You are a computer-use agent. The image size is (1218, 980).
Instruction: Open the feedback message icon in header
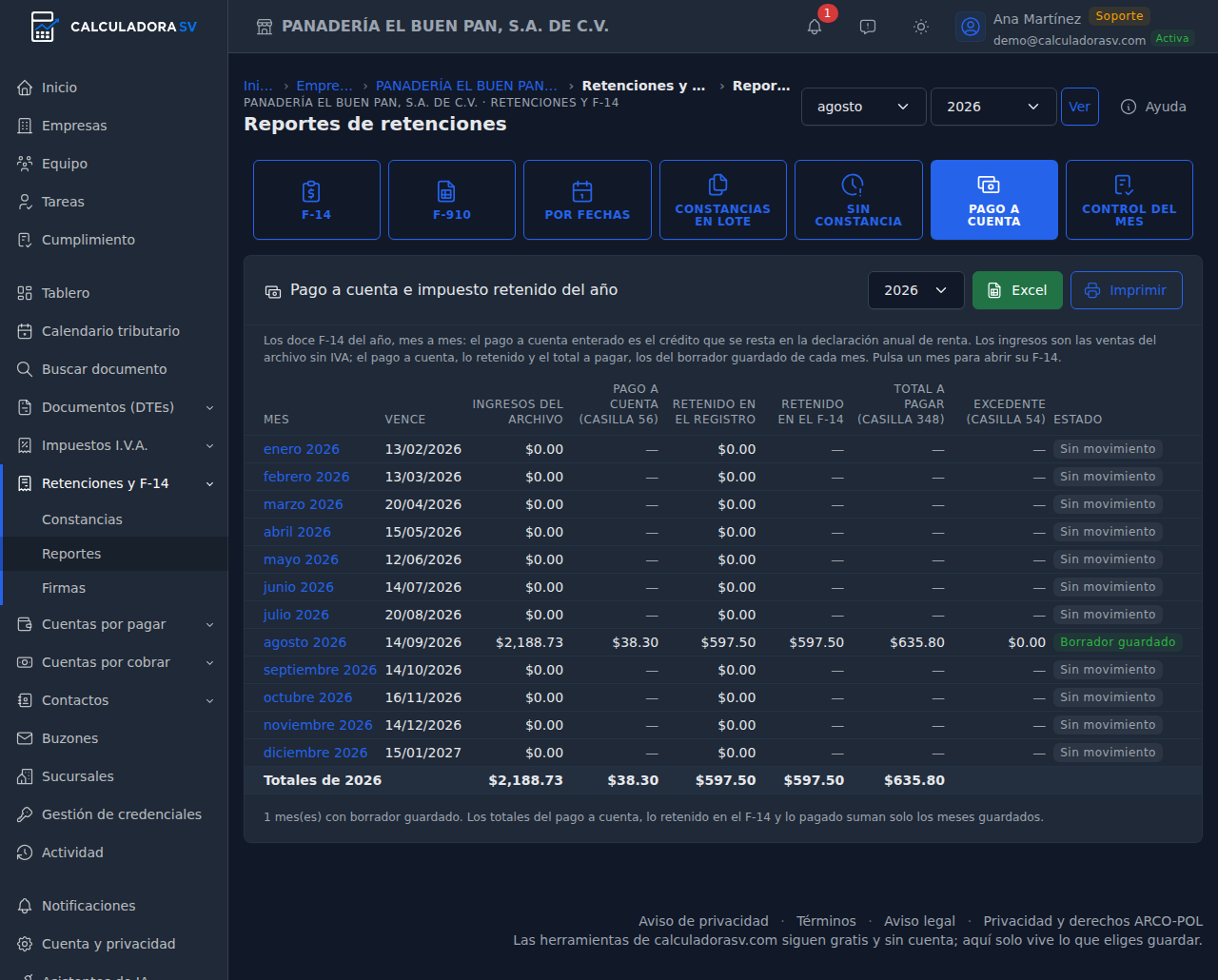pyautogui.click(x=868, y=27)
